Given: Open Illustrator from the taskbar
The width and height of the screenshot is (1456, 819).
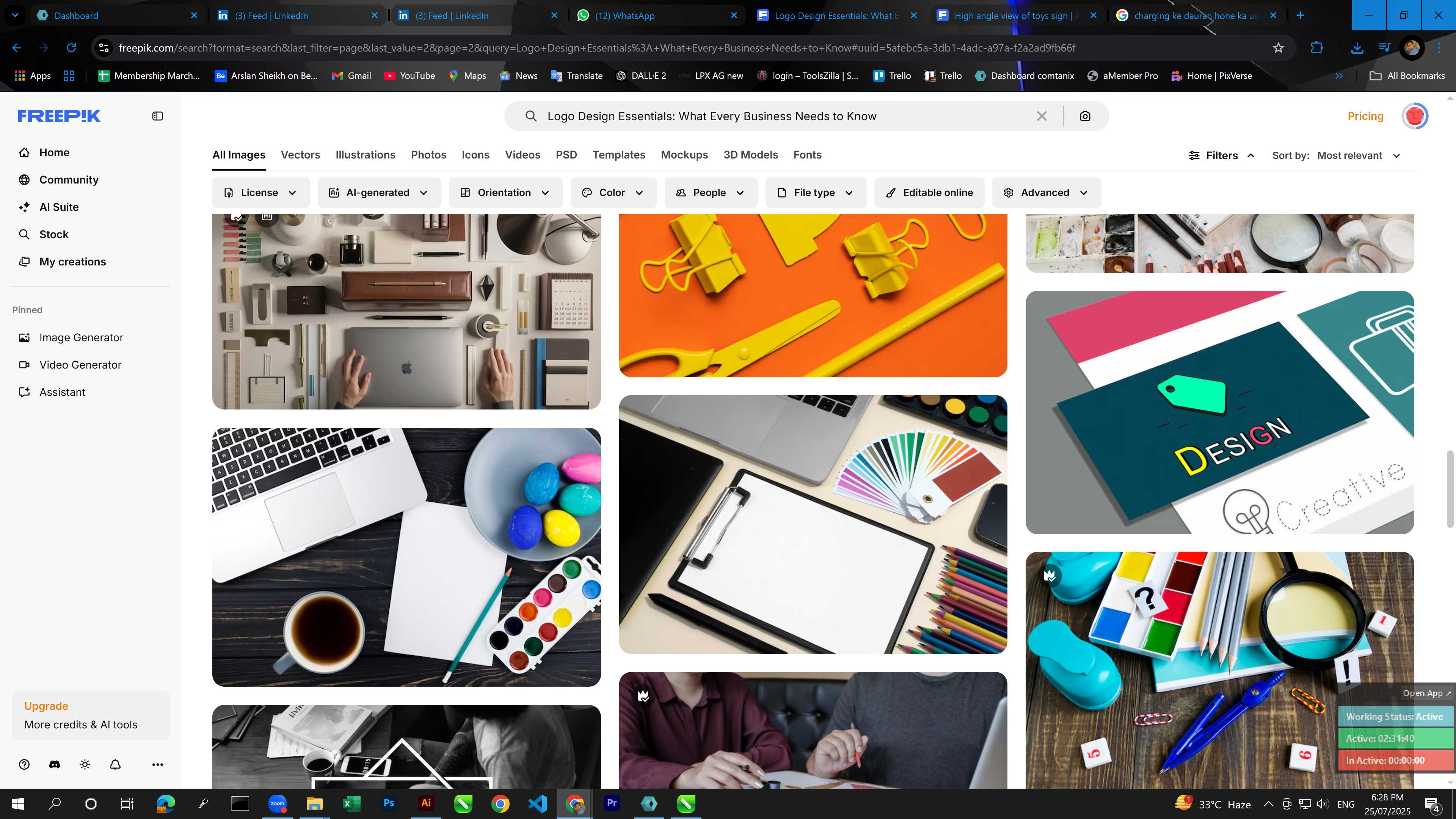Looking at the screenshot, I should point(425,803).
